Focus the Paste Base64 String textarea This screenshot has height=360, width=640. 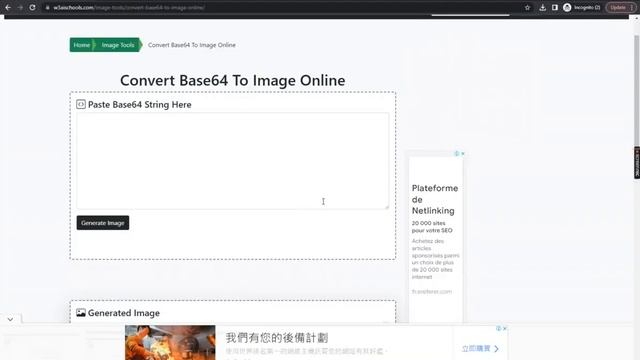click(x=233, y=161)
